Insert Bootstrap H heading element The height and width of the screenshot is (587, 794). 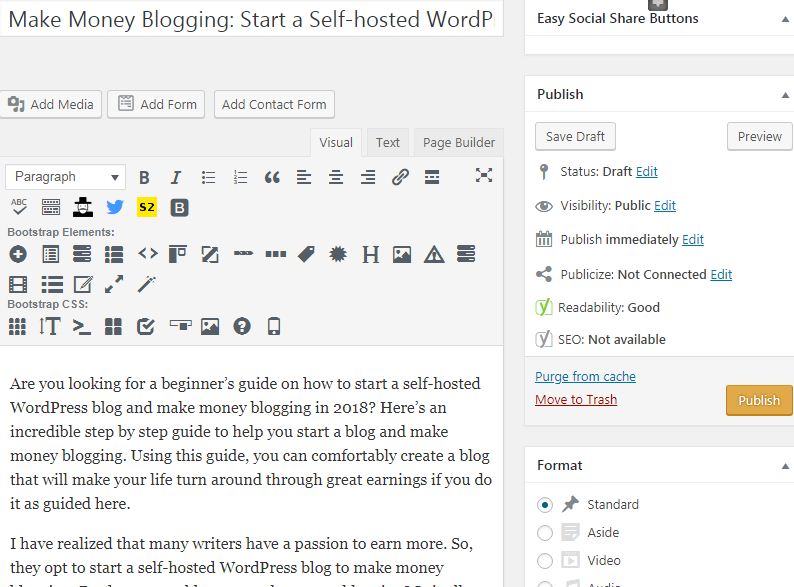pos(371,254)
